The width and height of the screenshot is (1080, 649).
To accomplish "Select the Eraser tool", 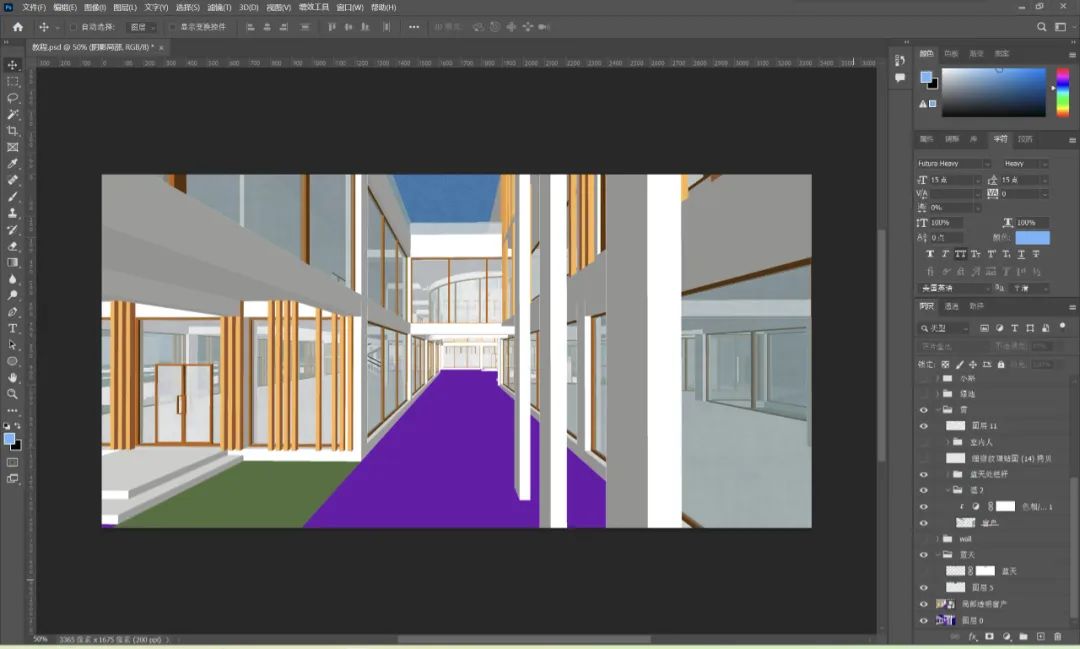I will pos(12,246).
